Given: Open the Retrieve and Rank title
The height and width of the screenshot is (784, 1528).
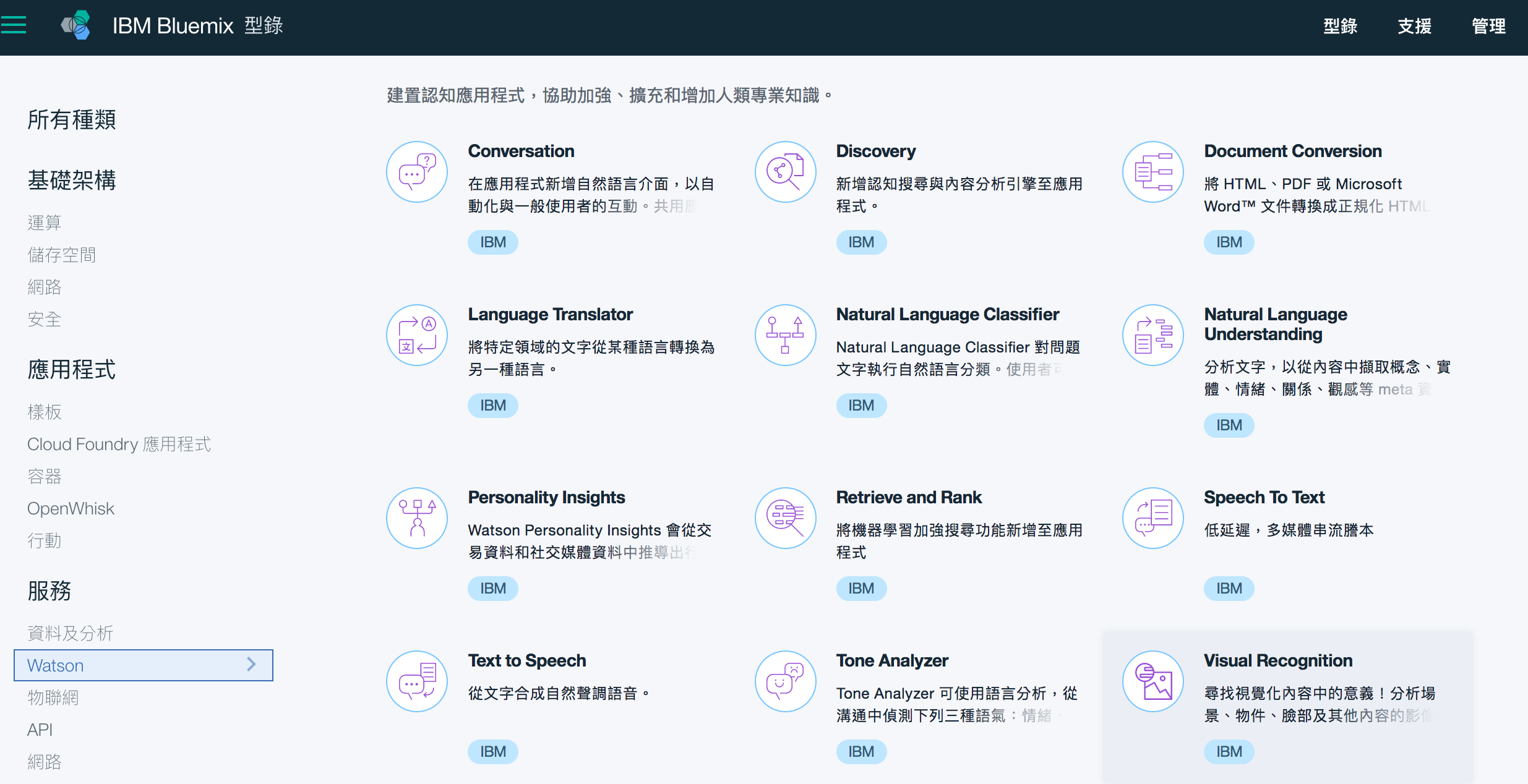Looking at the screenshot, I should 909,497.
